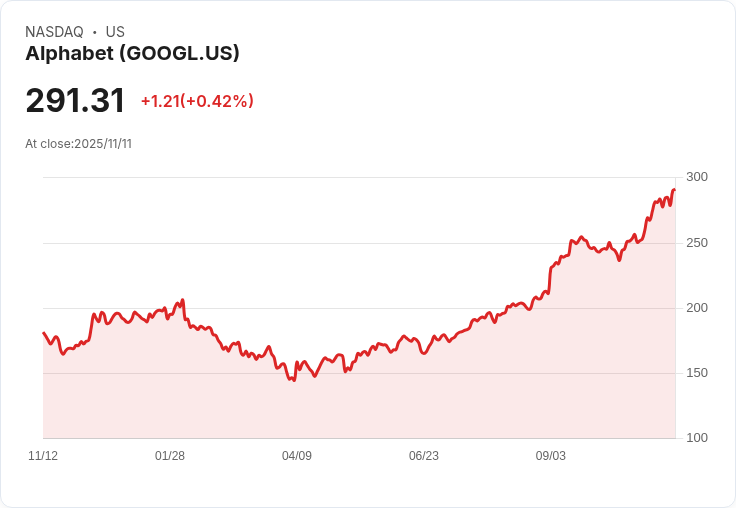This screenshot has height=508, width=736.
Task: Click the 100 y-axis label
Action: click(696, 438)
